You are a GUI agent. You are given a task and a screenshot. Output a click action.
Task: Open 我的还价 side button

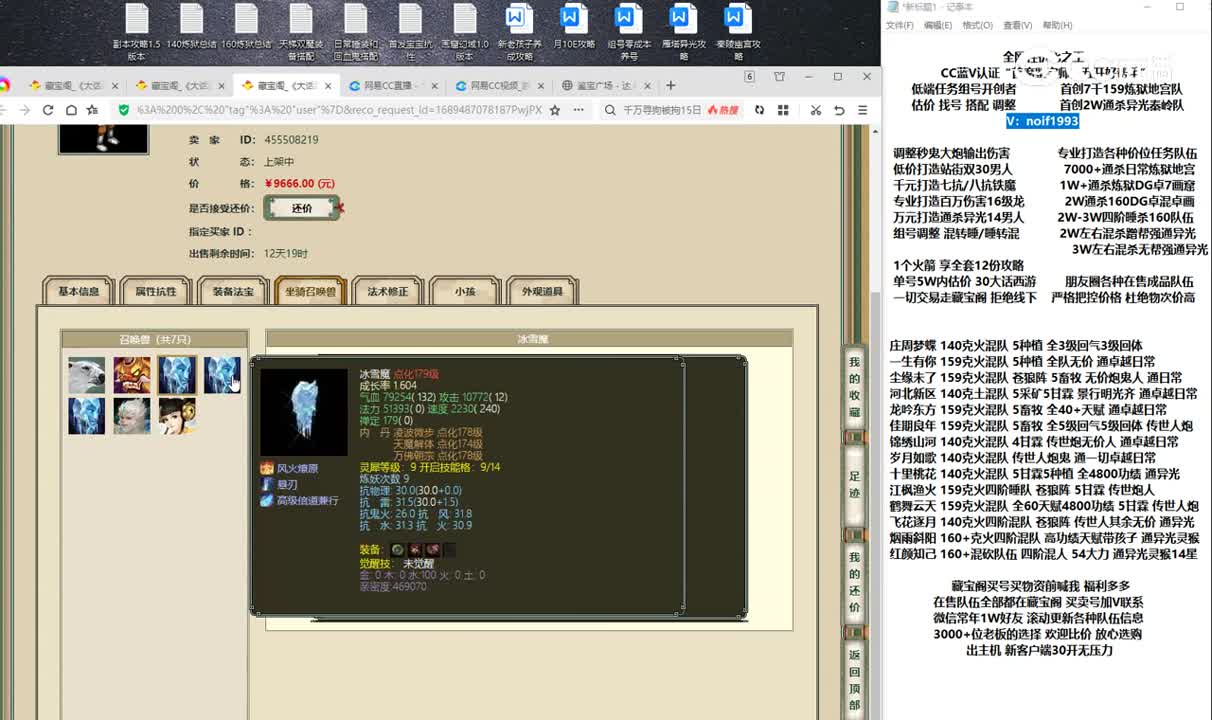click(x=855, y=581)
